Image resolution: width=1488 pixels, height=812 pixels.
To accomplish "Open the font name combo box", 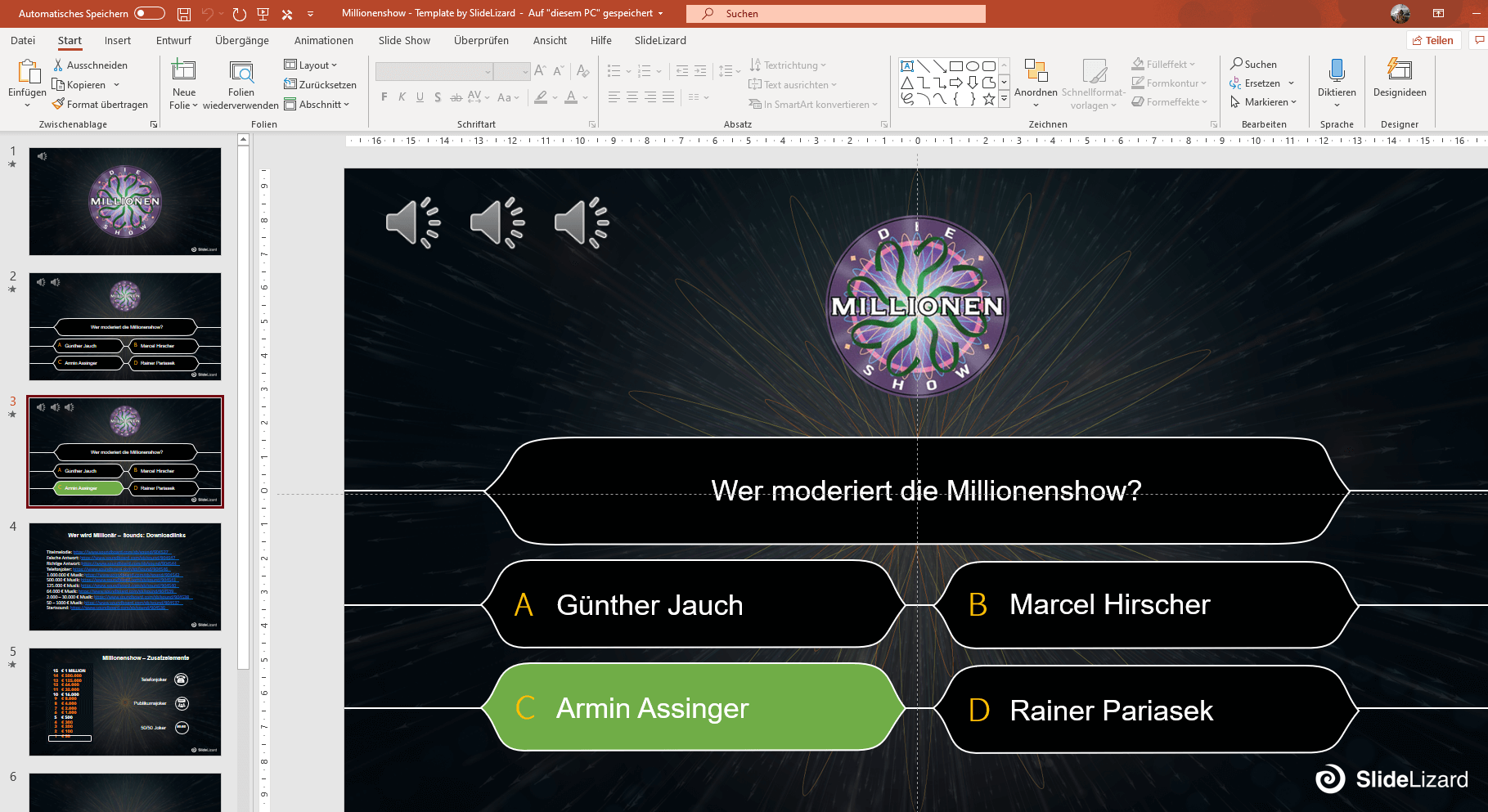I will tap(434, 71).
